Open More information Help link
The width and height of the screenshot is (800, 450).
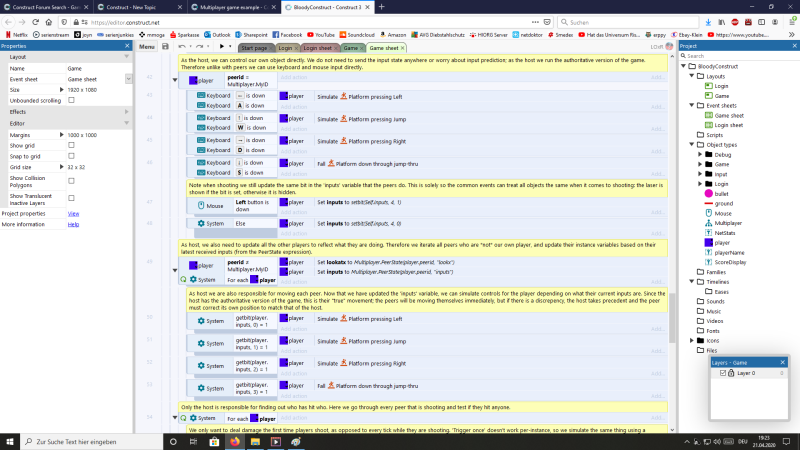(x=73, y=224)
